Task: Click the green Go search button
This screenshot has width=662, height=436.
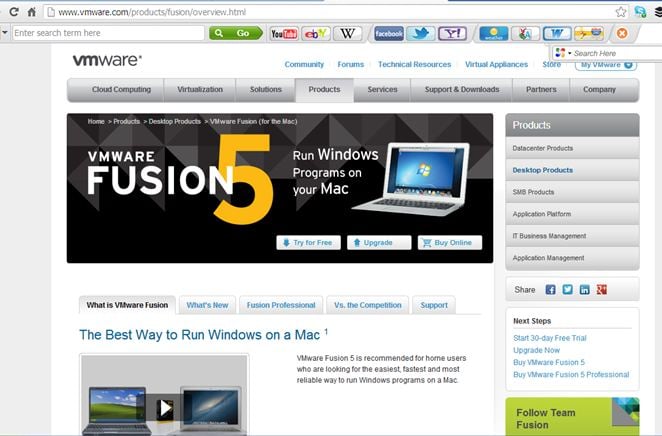Action: (236, 33)
